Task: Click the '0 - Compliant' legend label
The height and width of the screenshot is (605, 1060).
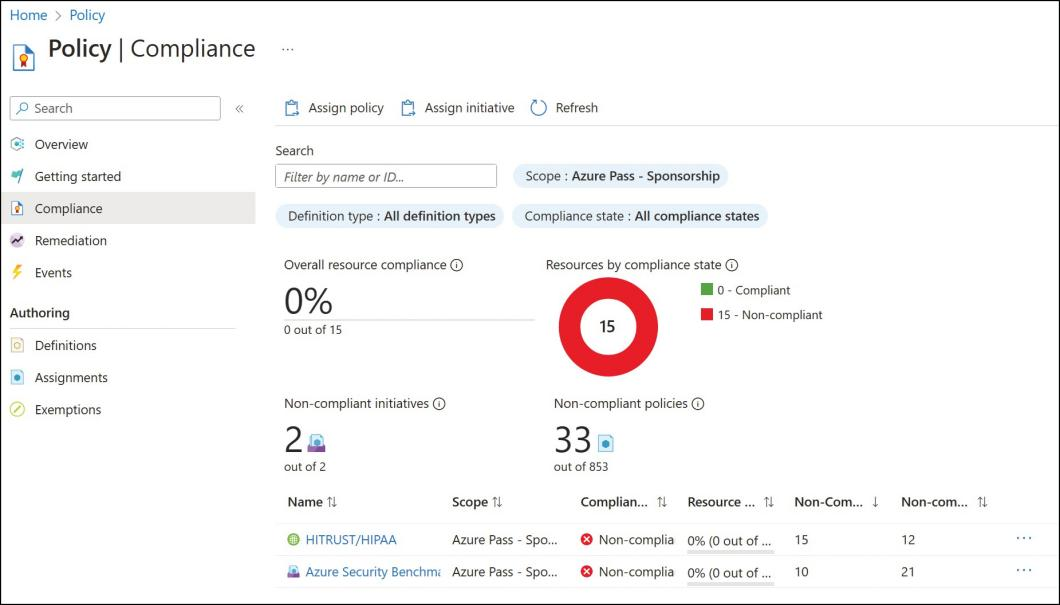Action: 754,291
